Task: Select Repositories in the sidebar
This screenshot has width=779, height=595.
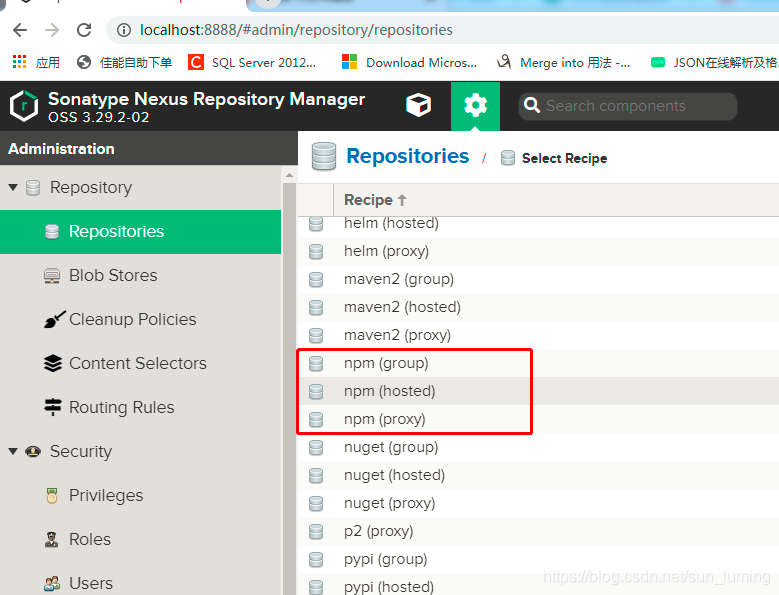Action: point(141,231)
